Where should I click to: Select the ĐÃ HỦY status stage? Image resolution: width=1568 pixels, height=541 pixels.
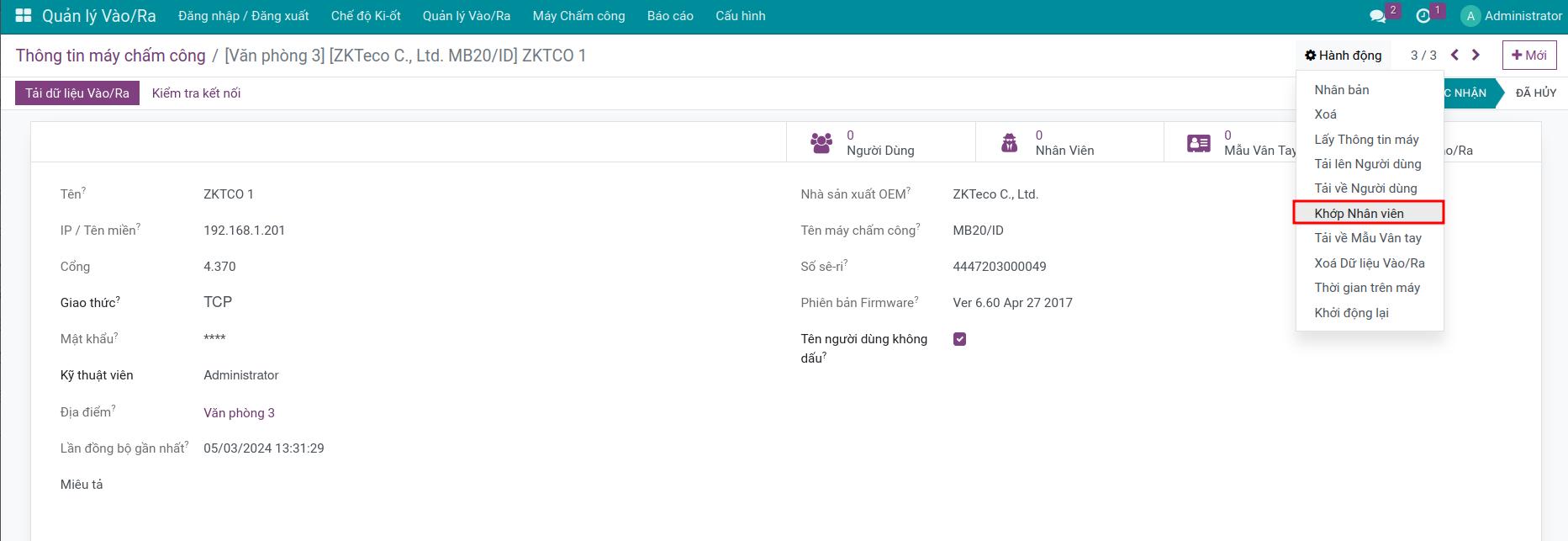point(1535,93)
